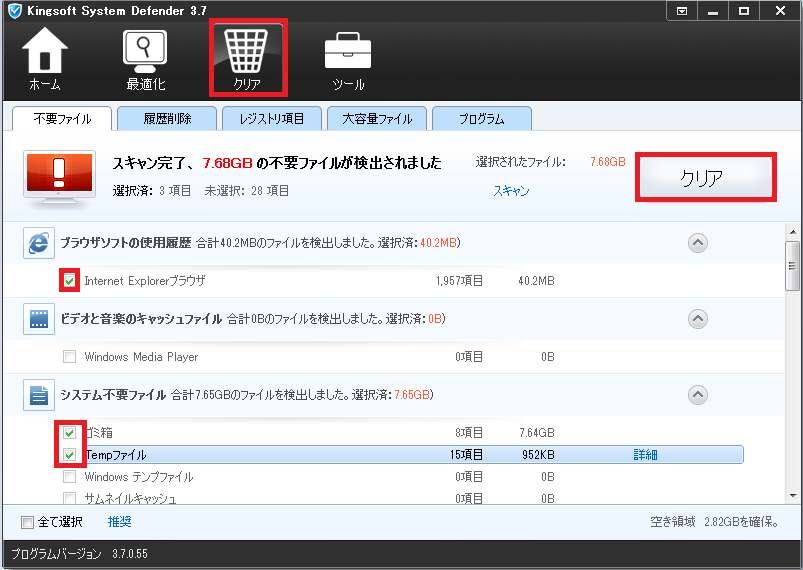The width and height of the screenshot is (803, 570).
Task: Collapse the ブラウザソフトの使用履歴 section
Action: (698, 242)
